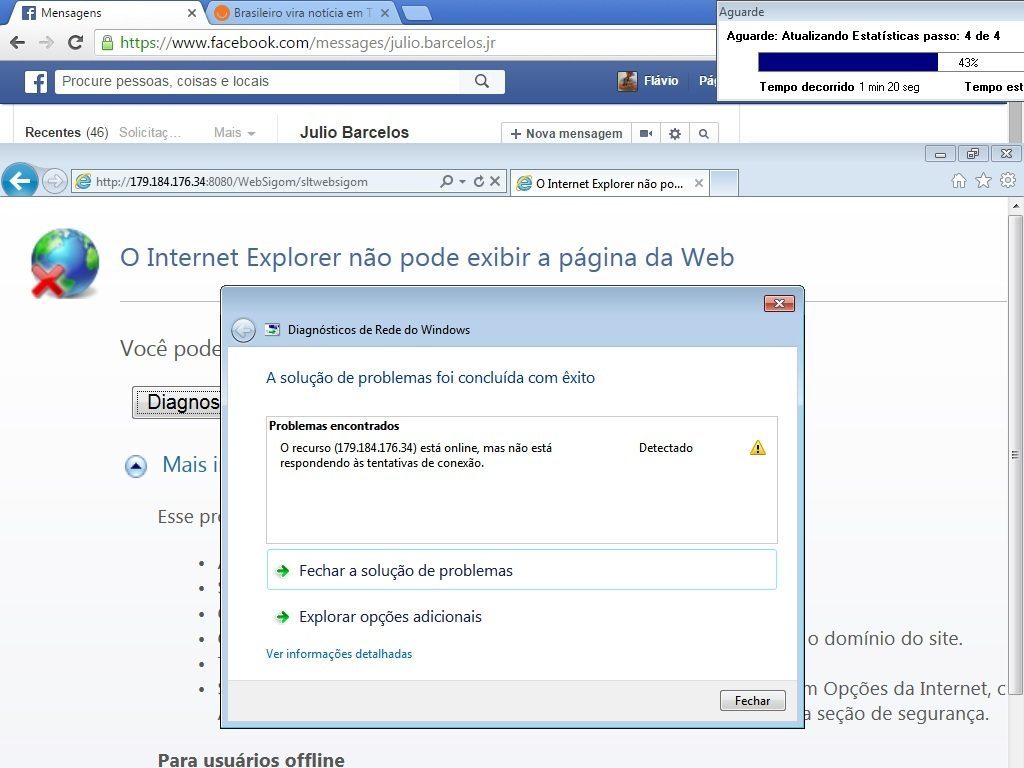This screenshot has height=768, width=1024.
Task: Open Flávio's profile picture
Action: (x=627, y=81)
